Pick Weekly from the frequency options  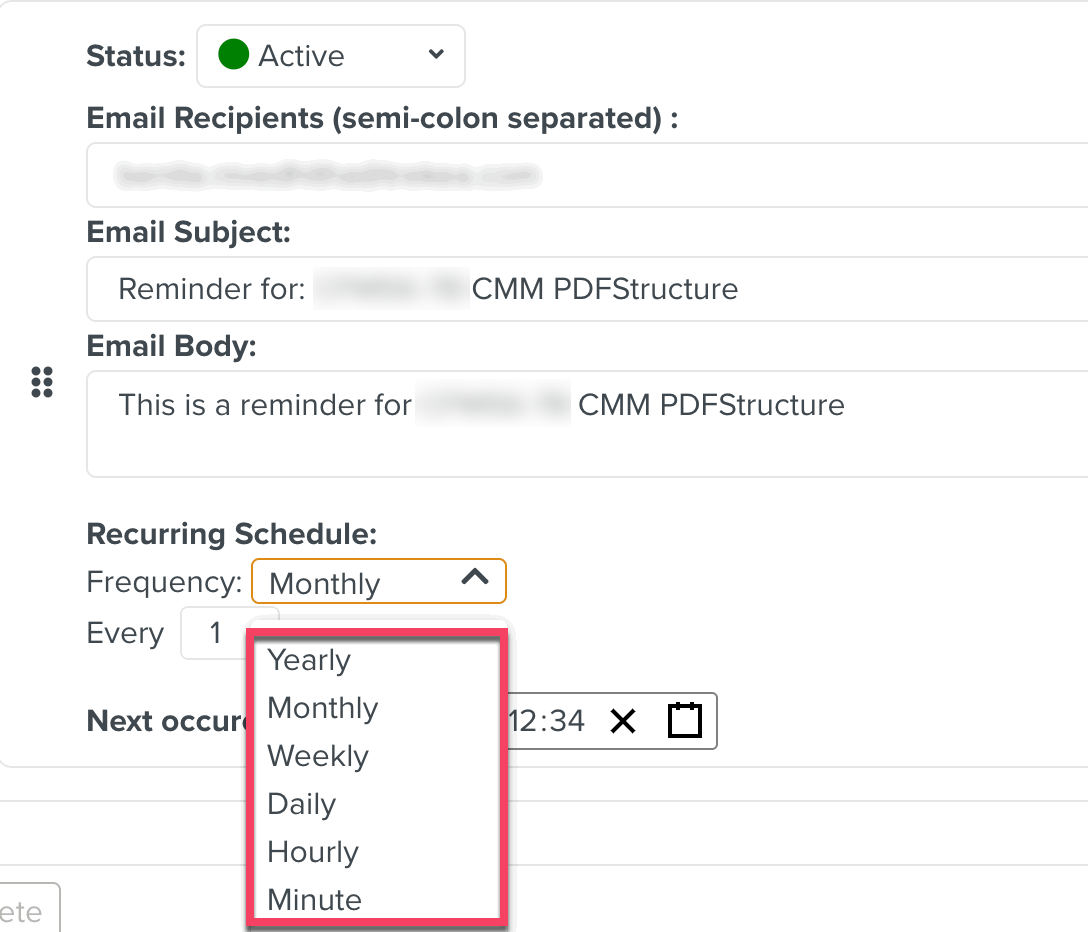(x=318, y=756)
